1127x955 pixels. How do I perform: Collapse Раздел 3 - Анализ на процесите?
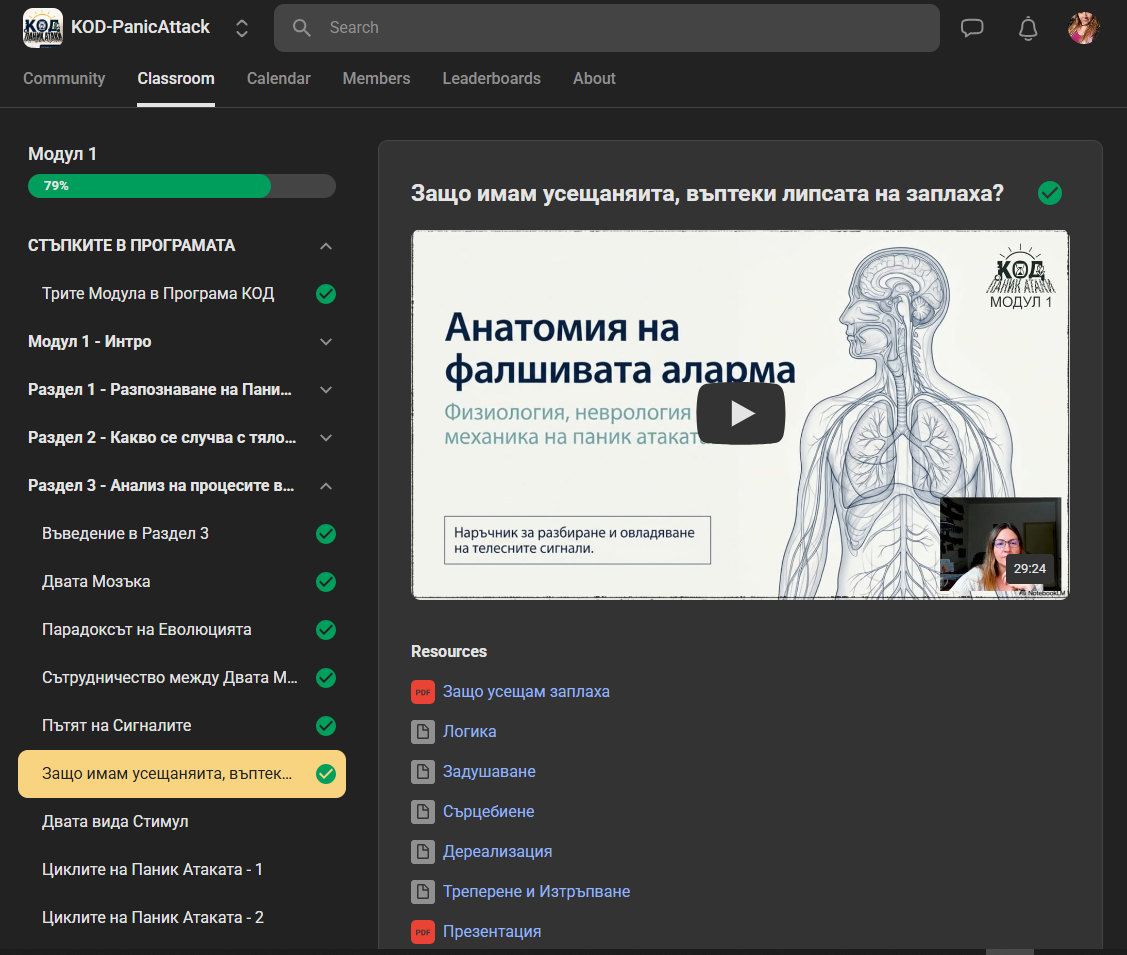click(x=326, y=486)
